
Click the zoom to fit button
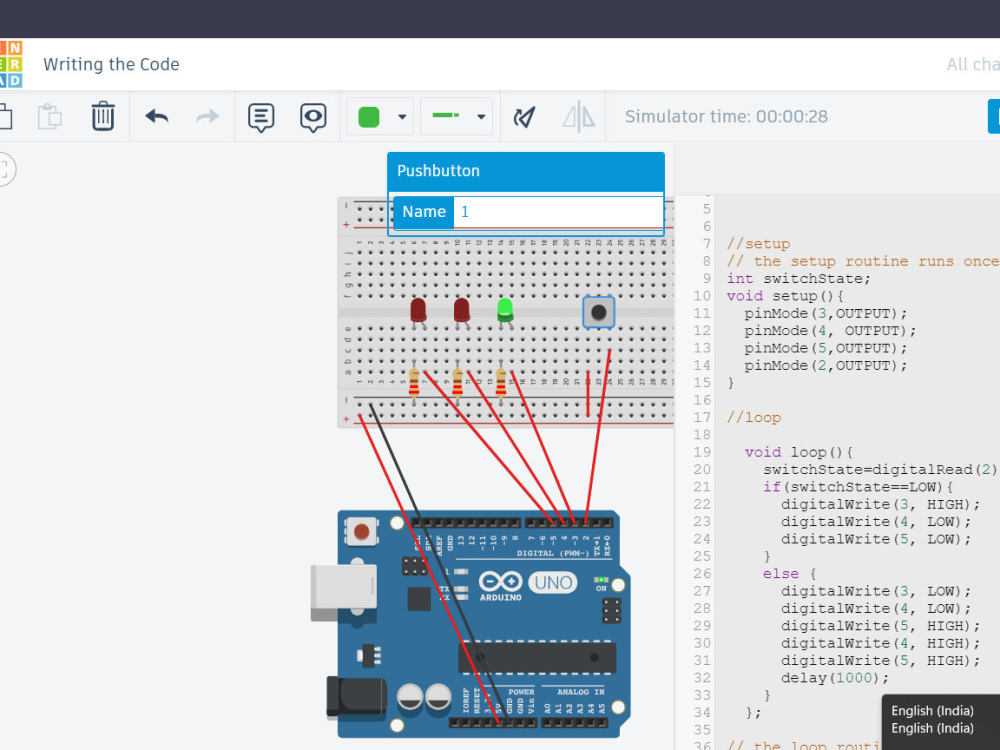(x=5, y=169)
